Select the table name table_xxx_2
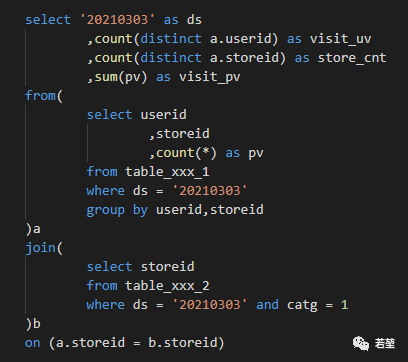 pyautogui.click(x=167, y=286)
